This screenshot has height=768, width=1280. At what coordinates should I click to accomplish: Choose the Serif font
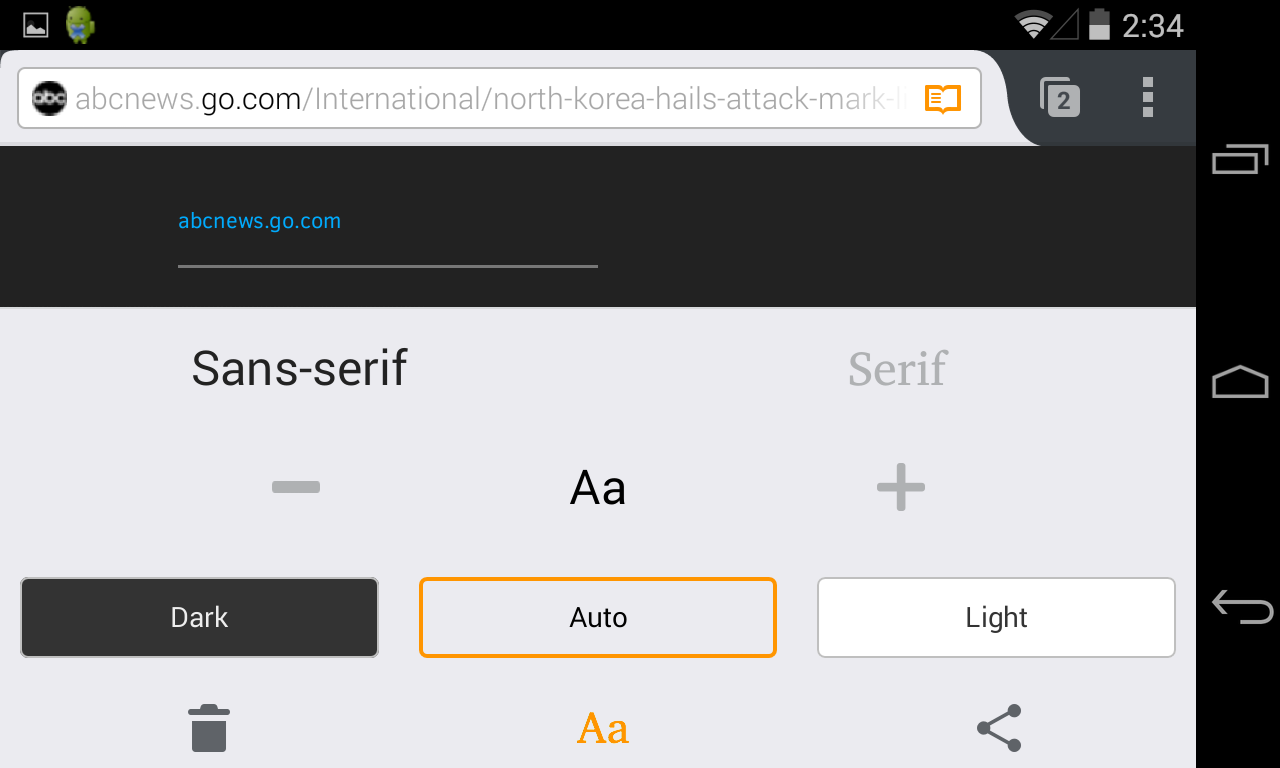coord(897,368)
